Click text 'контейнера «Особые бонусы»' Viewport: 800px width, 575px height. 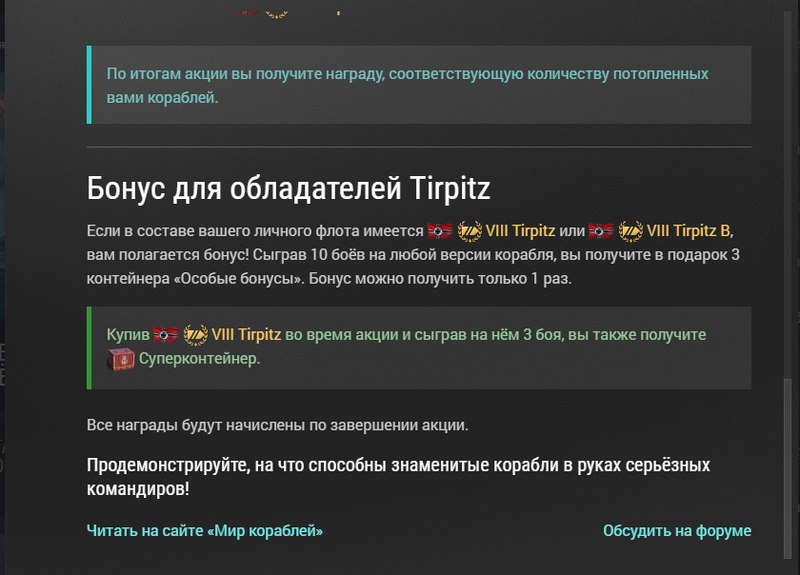[x=195, y=279]
